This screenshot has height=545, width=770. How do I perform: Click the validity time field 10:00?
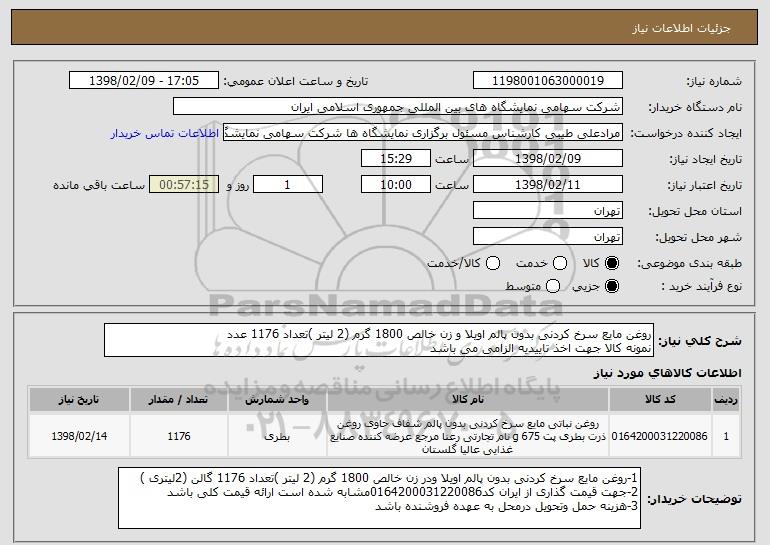[396, 185]
